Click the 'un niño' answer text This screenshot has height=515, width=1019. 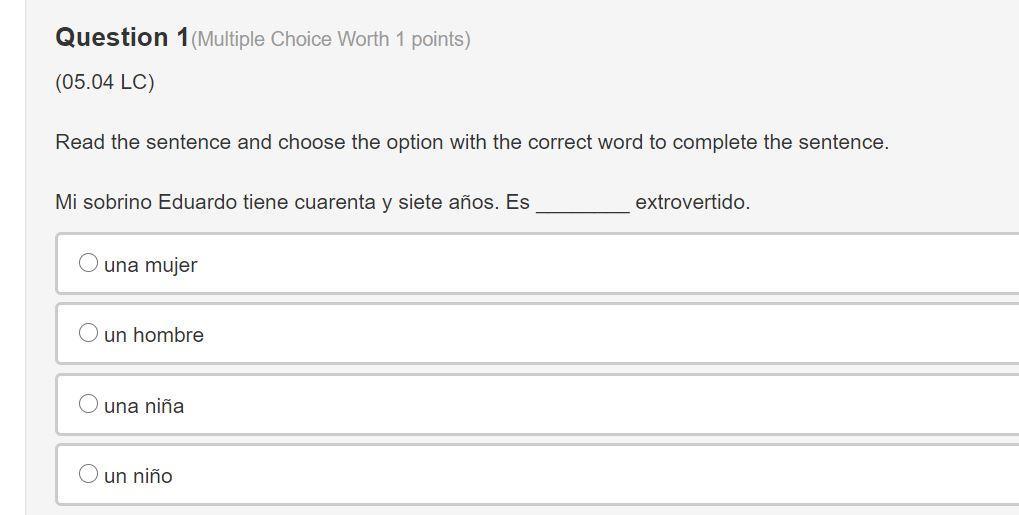point(138,476)
